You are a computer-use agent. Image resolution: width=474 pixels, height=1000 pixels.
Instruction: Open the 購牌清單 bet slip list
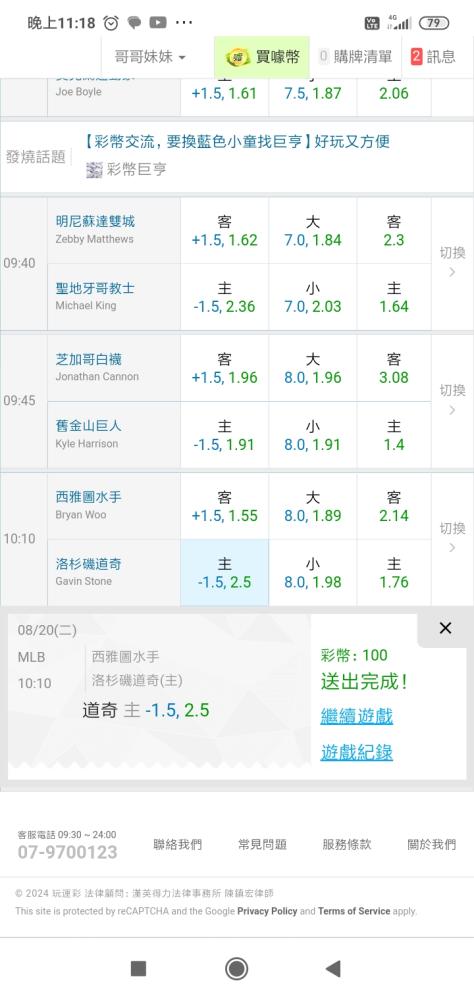355,57
